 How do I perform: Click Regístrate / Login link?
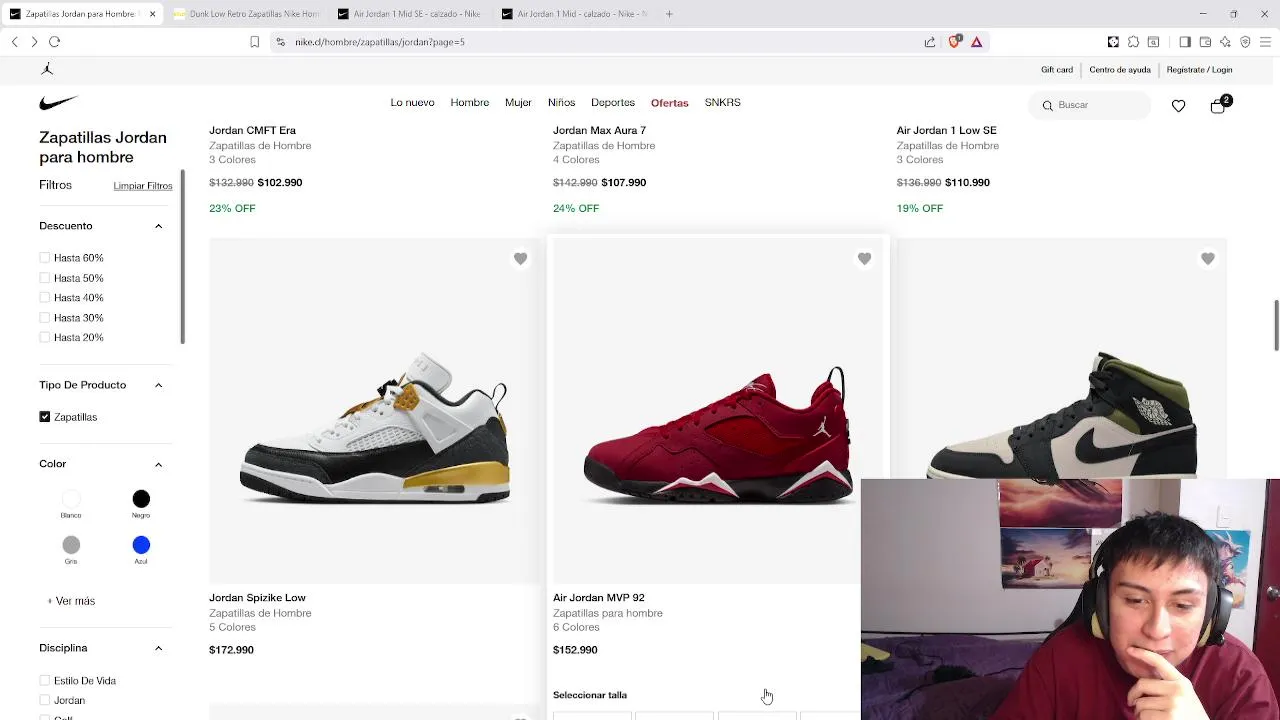(1199, 70)
